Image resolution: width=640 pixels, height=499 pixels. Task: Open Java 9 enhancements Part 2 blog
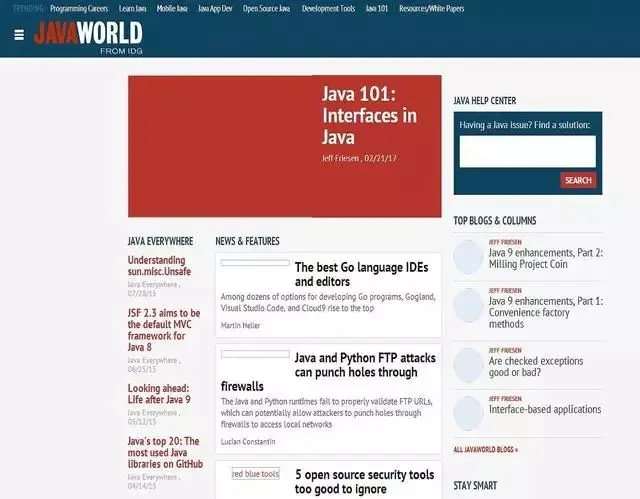pos(546,258)
